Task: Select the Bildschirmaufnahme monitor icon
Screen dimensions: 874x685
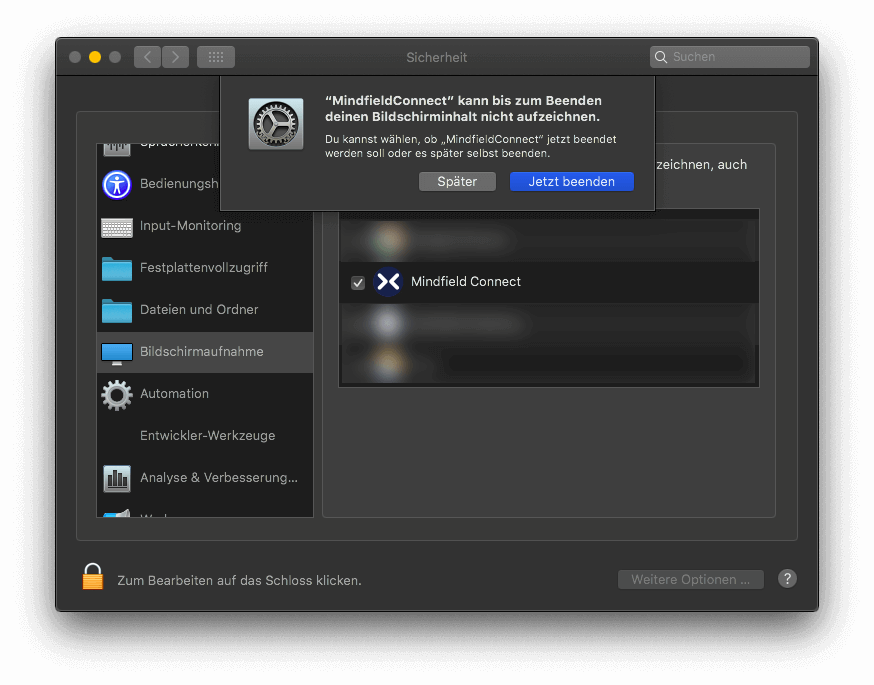Action: coord(117,353)
